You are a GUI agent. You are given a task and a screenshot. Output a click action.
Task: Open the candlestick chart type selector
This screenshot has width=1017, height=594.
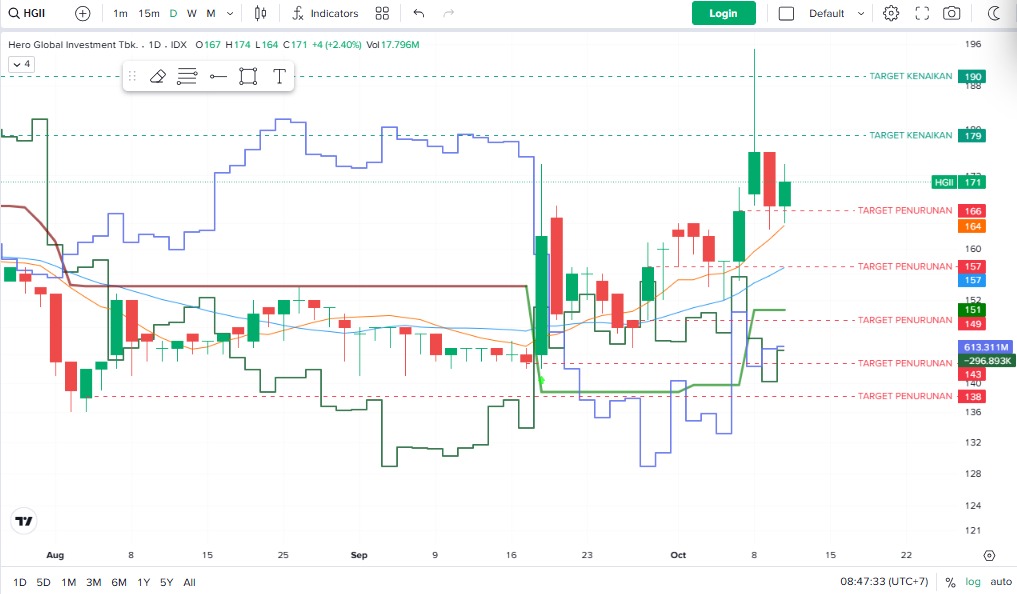pyautogui.click(x=261, y=14)
